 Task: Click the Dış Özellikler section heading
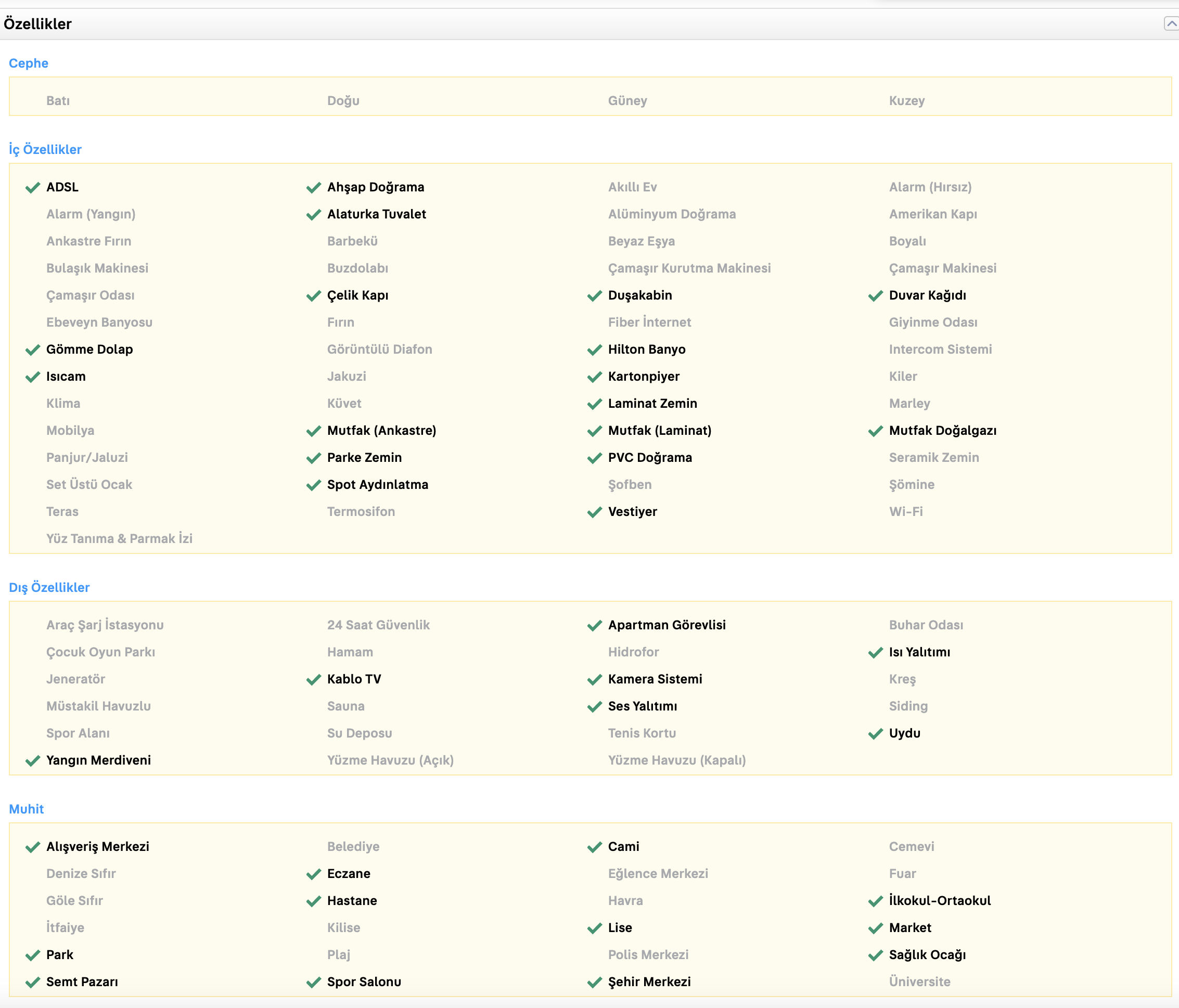(49, 587)
